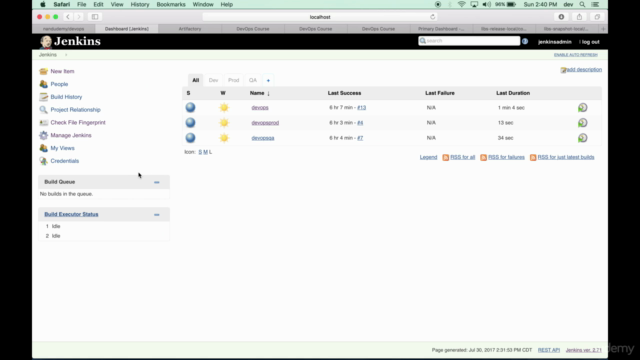Viewport: 640px width, 360px height.
Task: Reload page with Safari refresh icon
Action: click(432, 17)
